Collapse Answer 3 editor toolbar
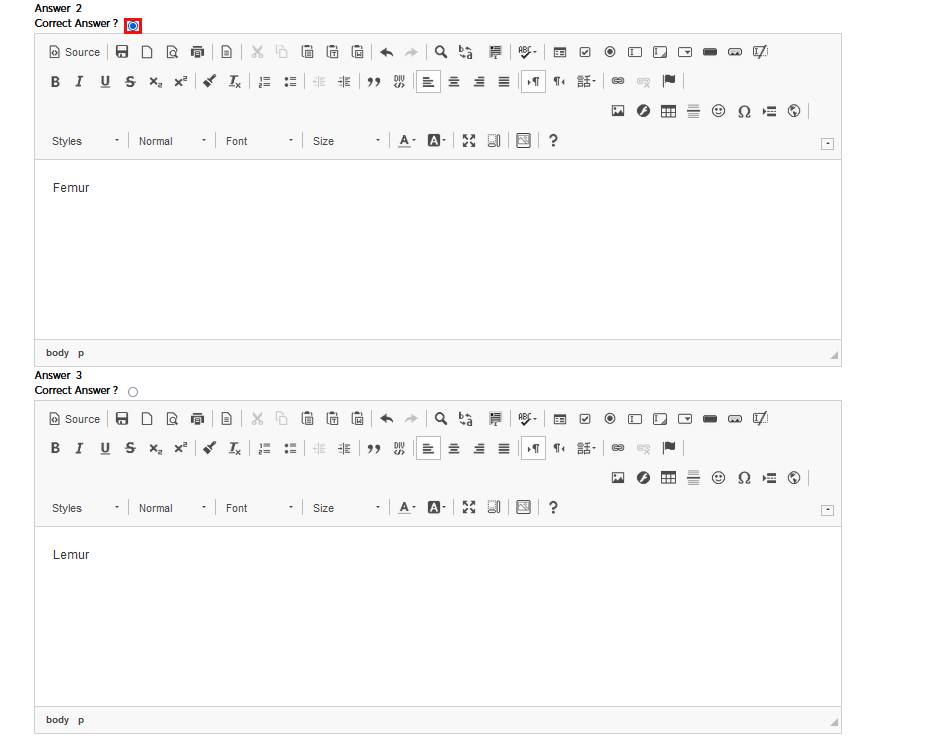This screenshot has width=936, height=738. click(827, 510)
